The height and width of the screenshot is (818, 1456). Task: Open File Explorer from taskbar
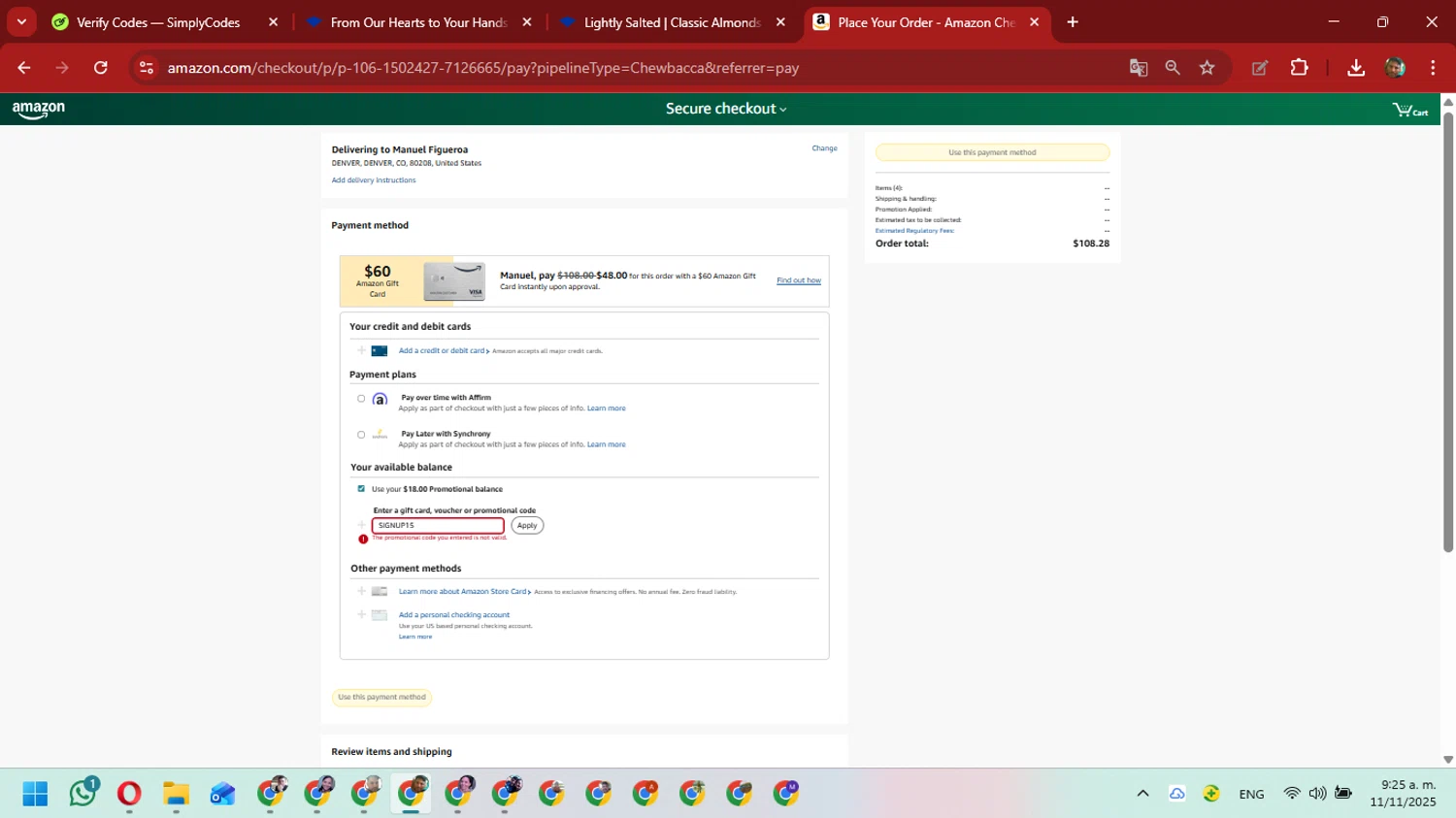coord(176,794)
